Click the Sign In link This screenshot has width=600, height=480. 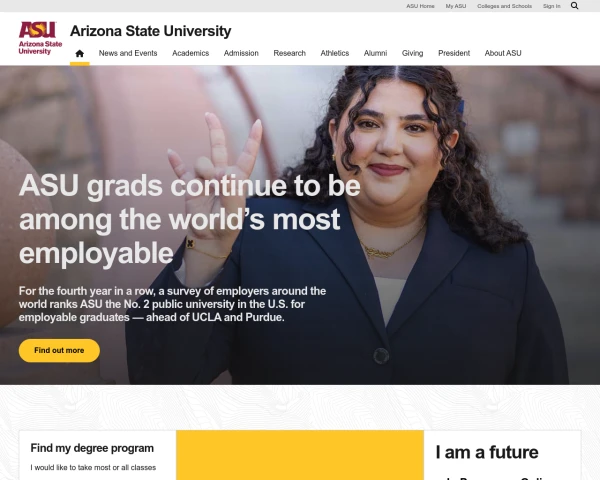click(551, 6)
